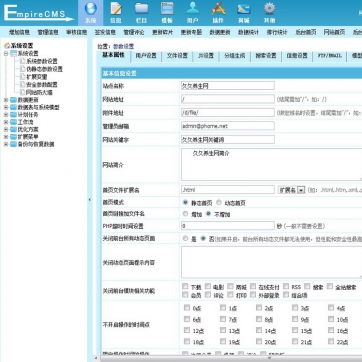Select 不增加 for homepage link filename
This screenshot has width=362, height=362.
click(209, 214)
